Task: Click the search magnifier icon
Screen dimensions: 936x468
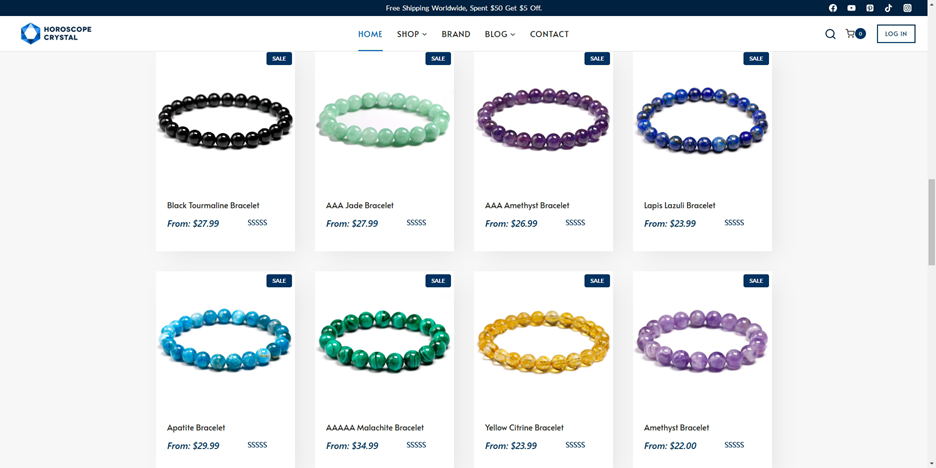Action: (830, 34)
